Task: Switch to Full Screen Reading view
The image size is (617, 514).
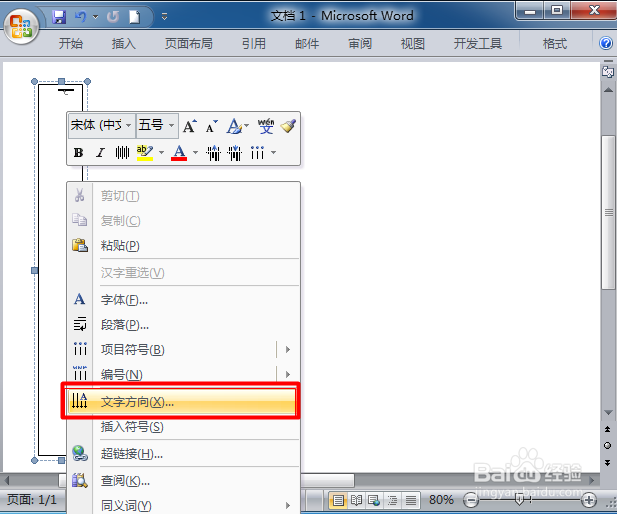Action: 356,500
